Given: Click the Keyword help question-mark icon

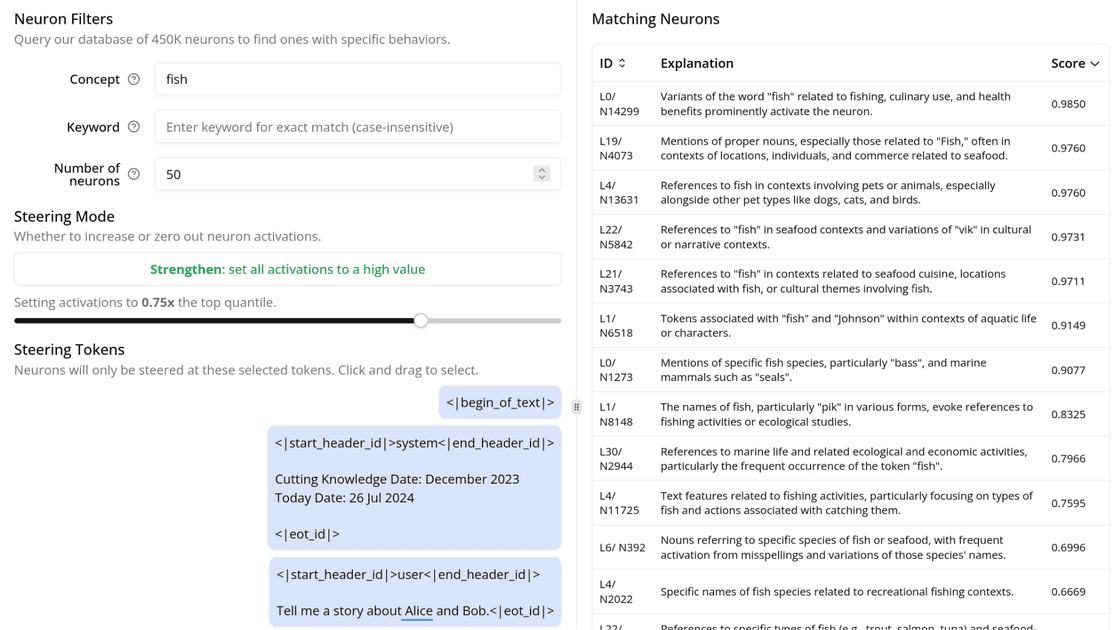Looking at the screenshot, I should (x=134, y=127).
